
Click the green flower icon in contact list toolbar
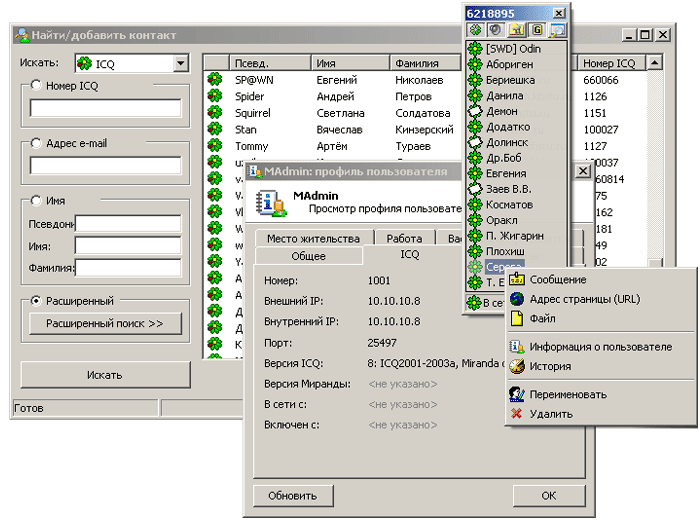[x=476, y=30]
